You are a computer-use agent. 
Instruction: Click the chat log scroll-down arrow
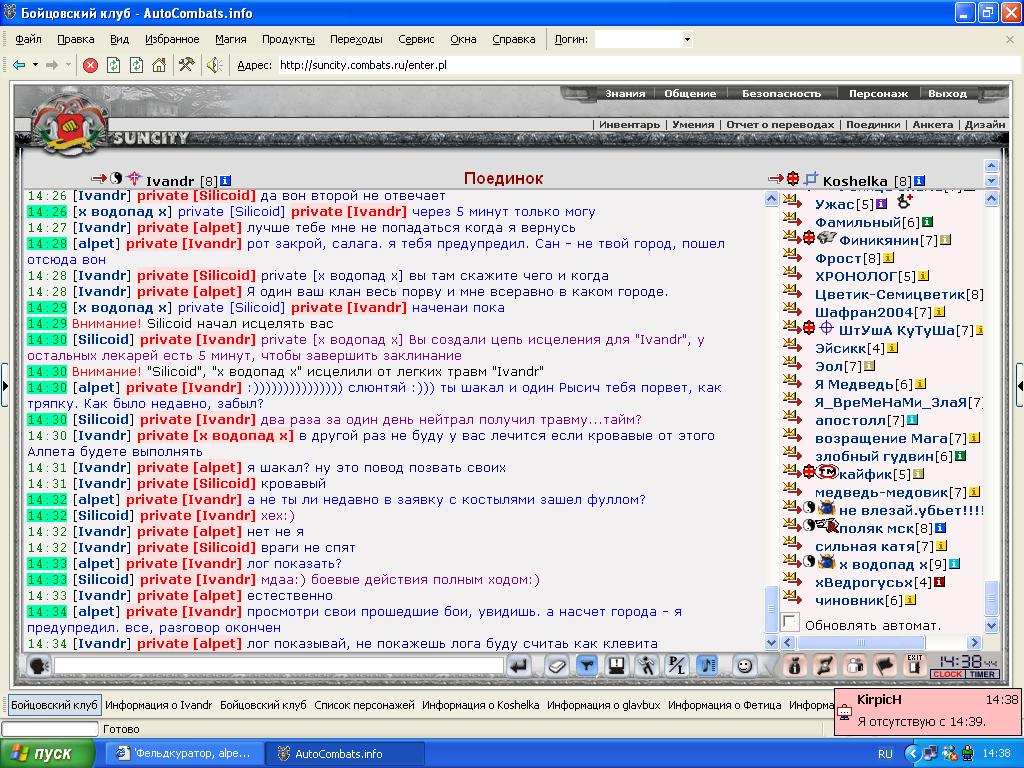point(771,642)
